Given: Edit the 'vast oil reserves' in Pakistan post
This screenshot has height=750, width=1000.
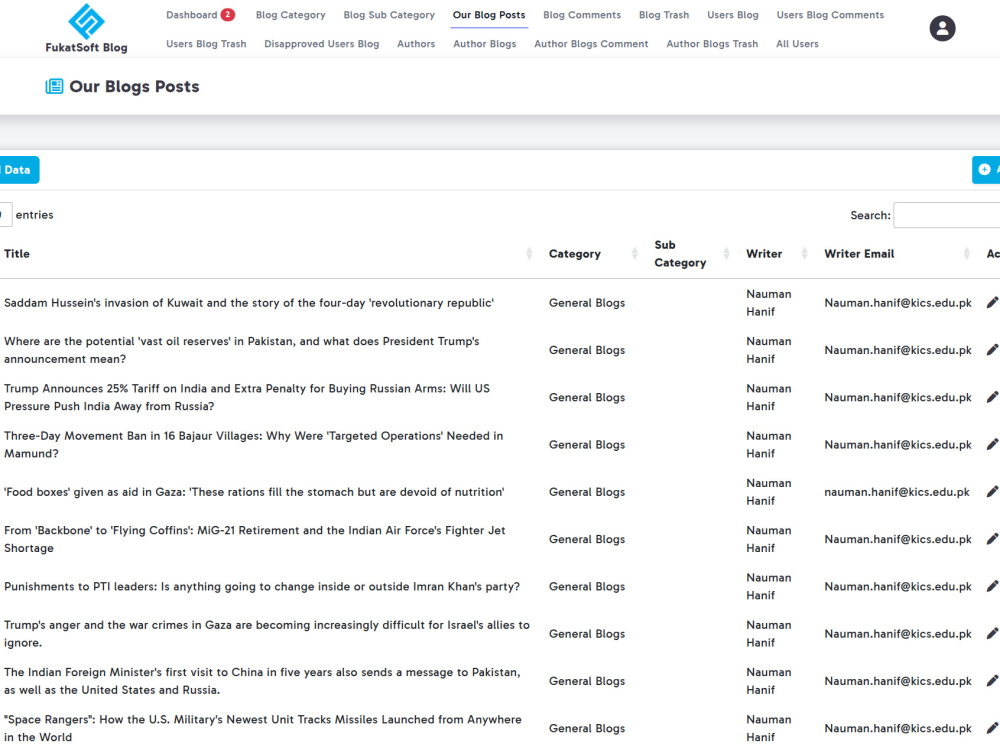Looking at the screenshot, I should click(x=992, y=349).
